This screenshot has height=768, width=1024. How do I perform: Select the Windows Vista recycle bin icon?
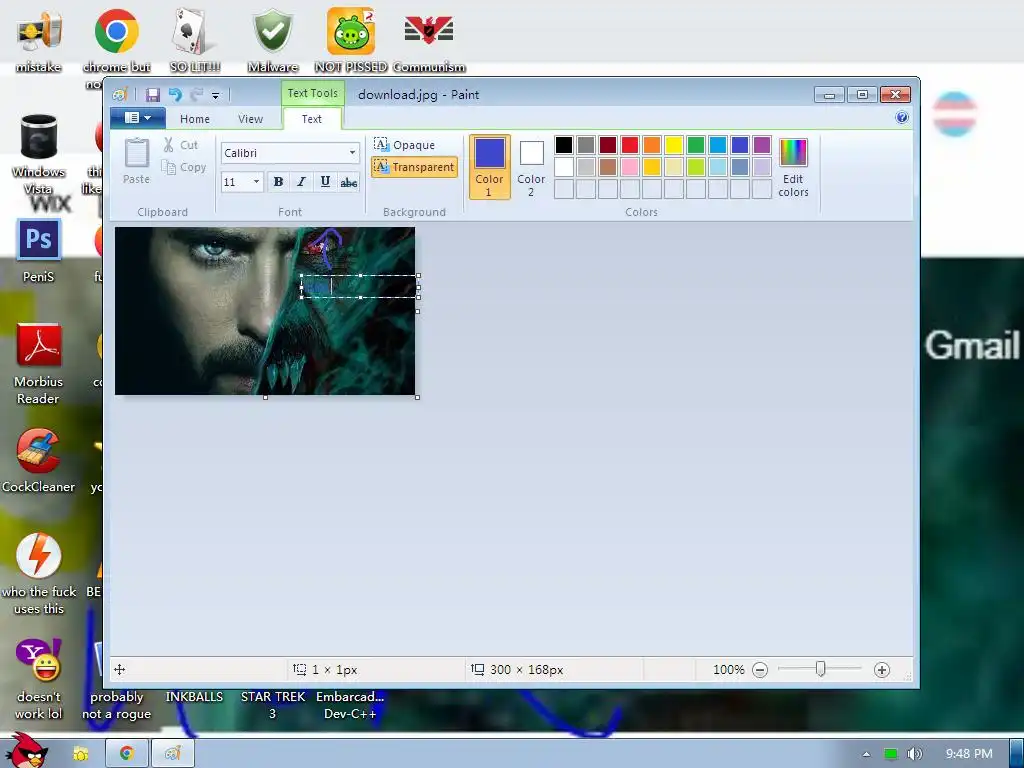(x=39, y=154)
